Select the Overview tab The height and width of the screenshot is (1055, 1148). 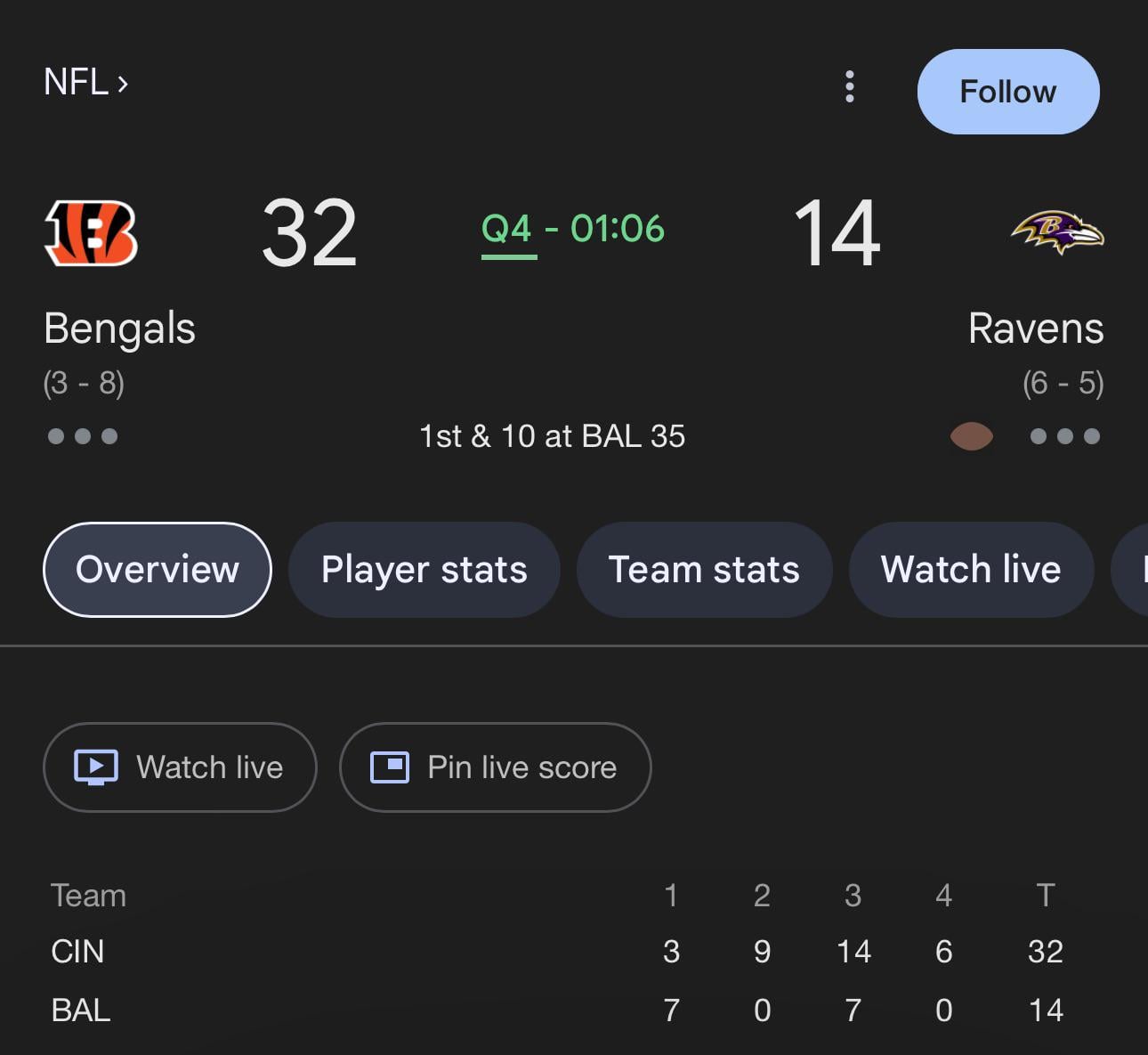click(x=158, y=570)
